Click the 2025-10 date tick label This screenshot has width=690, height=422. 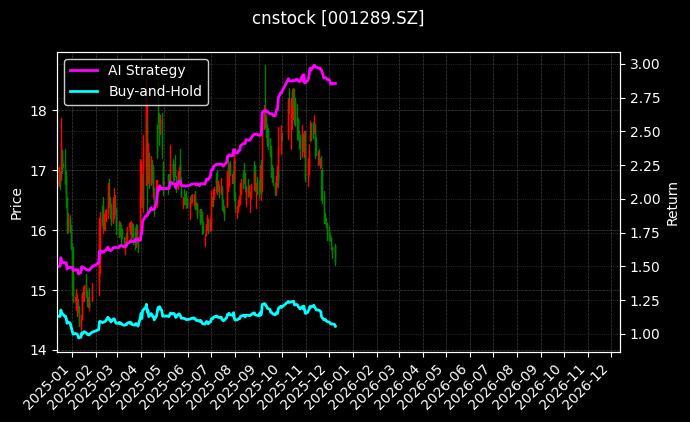pyautogui.click(x=267, y=383)
